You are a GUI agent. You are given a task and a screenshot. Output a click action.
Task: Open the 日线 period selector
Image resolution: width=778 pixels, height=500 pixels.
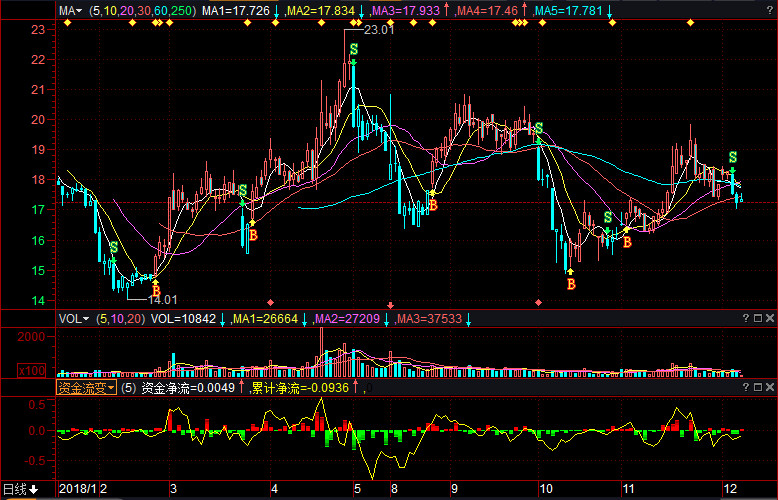20,489
